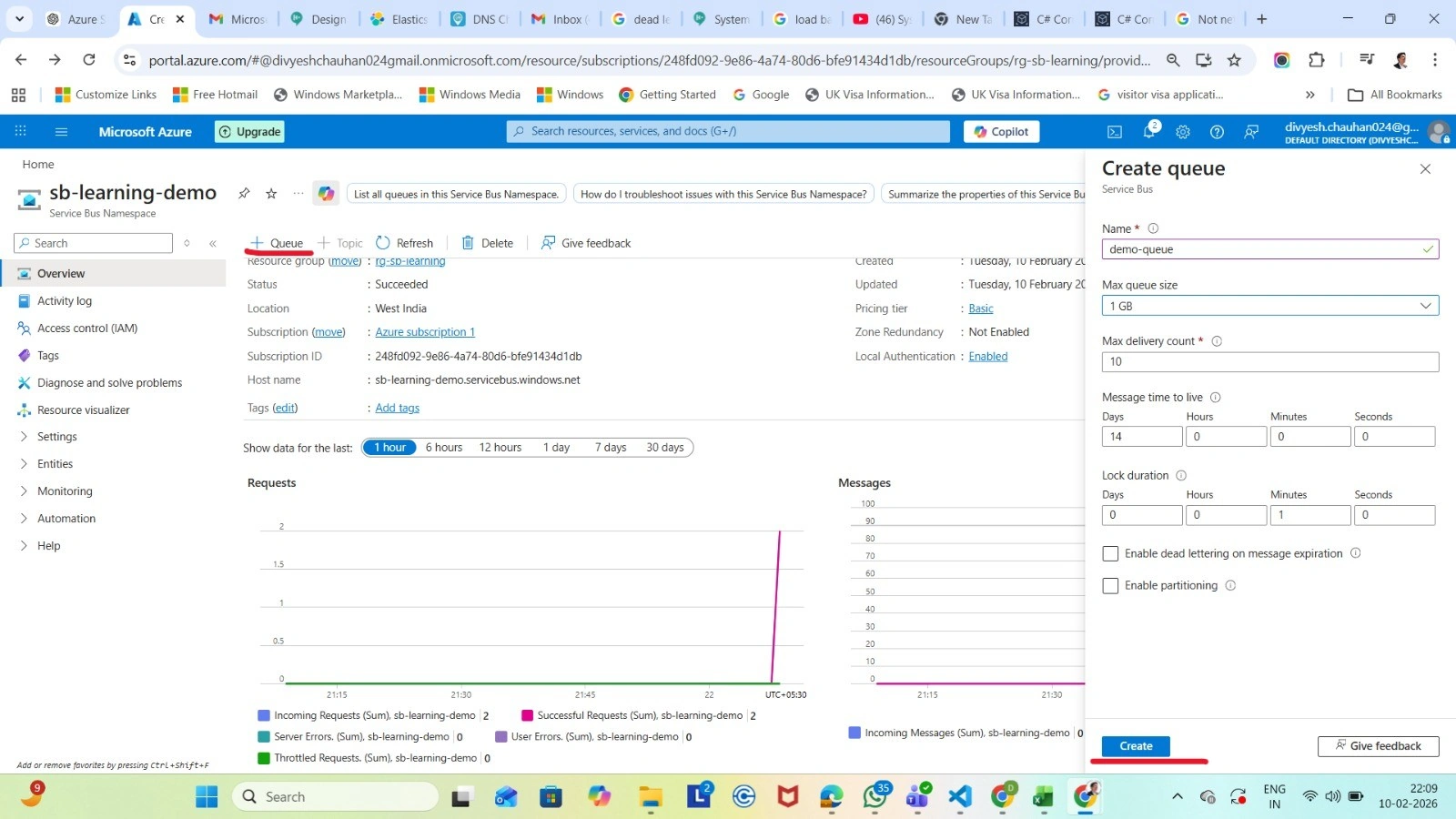1456x819 pixels.
Task: Open the Azure header feedback icon
Action: 1251,132
